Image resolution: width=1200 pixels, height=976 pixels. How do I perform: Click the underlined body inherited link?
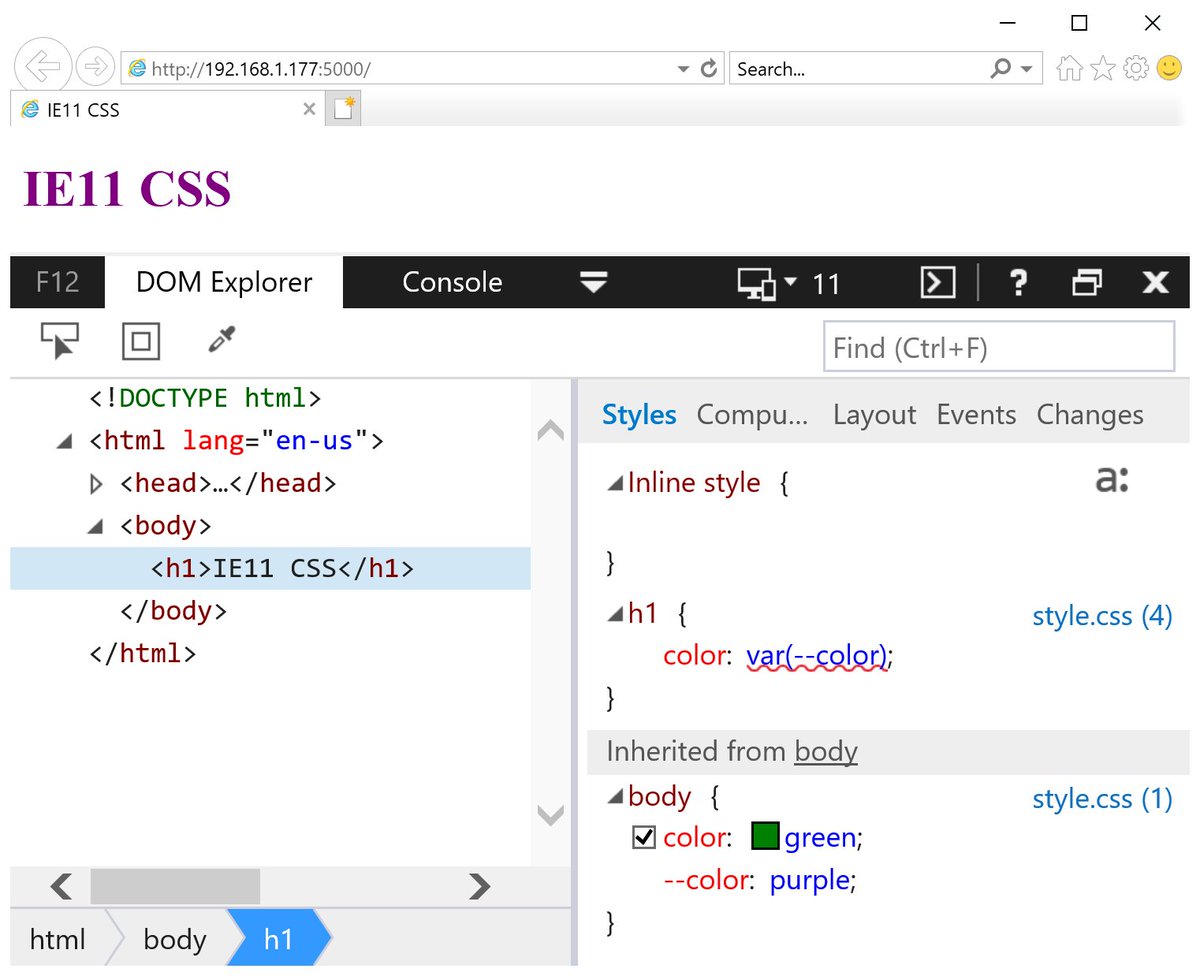coord(826,751)
